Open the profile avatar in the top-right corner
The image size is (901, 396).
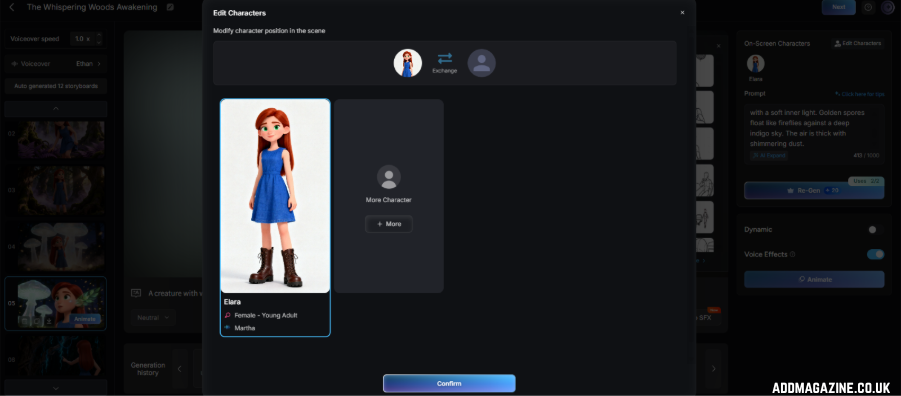point(888,7)
